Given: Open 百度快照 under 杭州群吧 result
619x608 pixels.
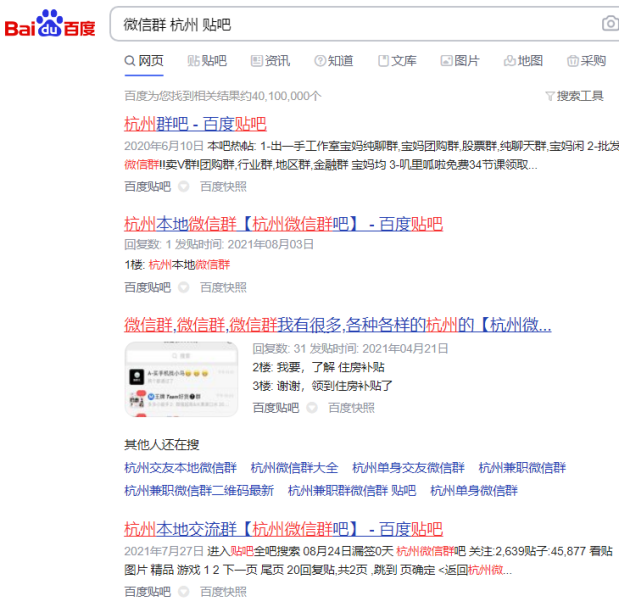Looking at the screenshot, I should point(223,186).
